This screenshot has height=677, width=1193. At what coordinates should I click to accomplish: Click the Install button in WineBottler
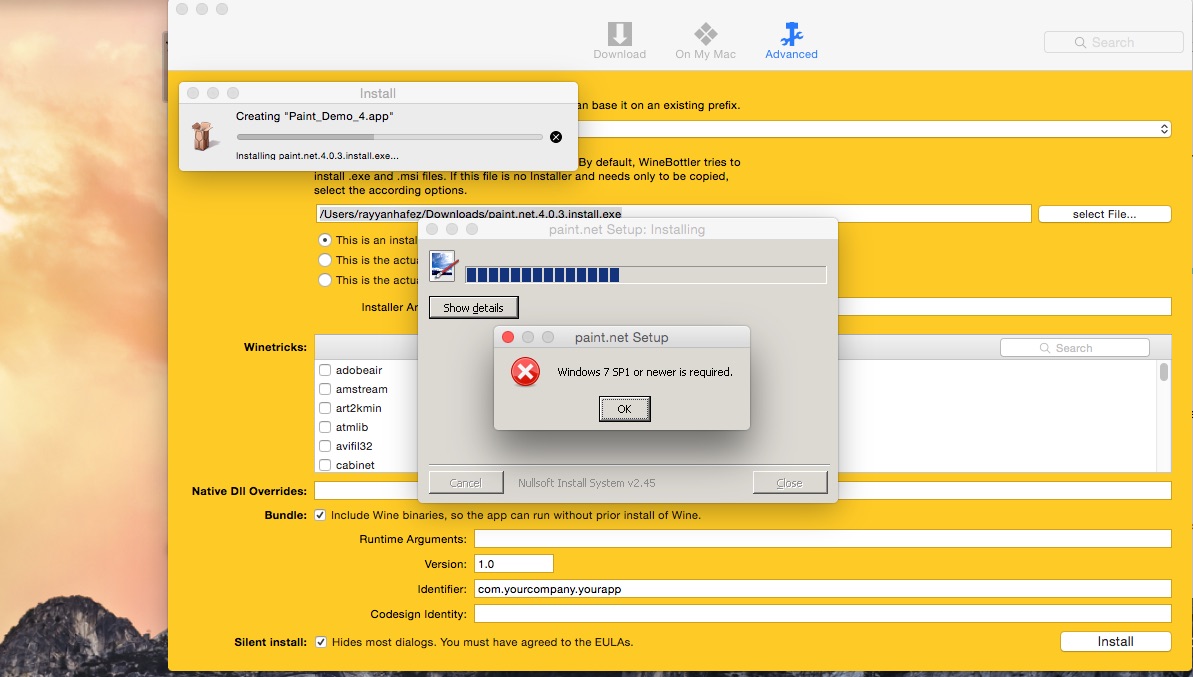point(1115,641)
